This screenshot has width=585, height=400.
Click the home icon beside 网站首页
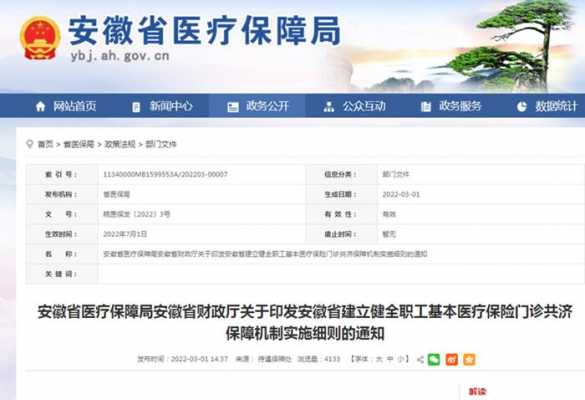tap(40, 107)
